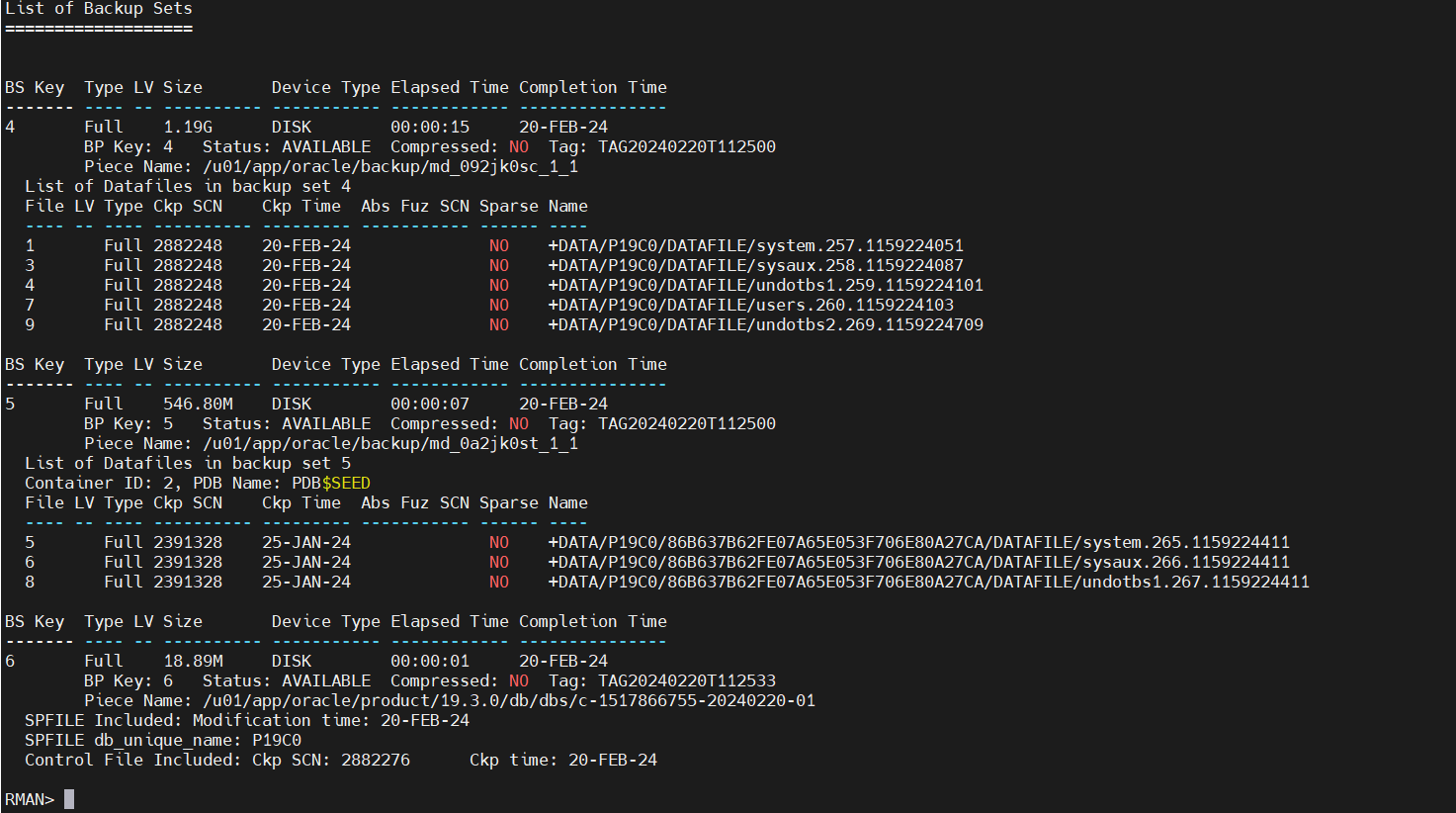This screenshot has height=813, width=1456.
Task: Click the RMAN> prompt cursor
Action: click(x=69, y=799)
